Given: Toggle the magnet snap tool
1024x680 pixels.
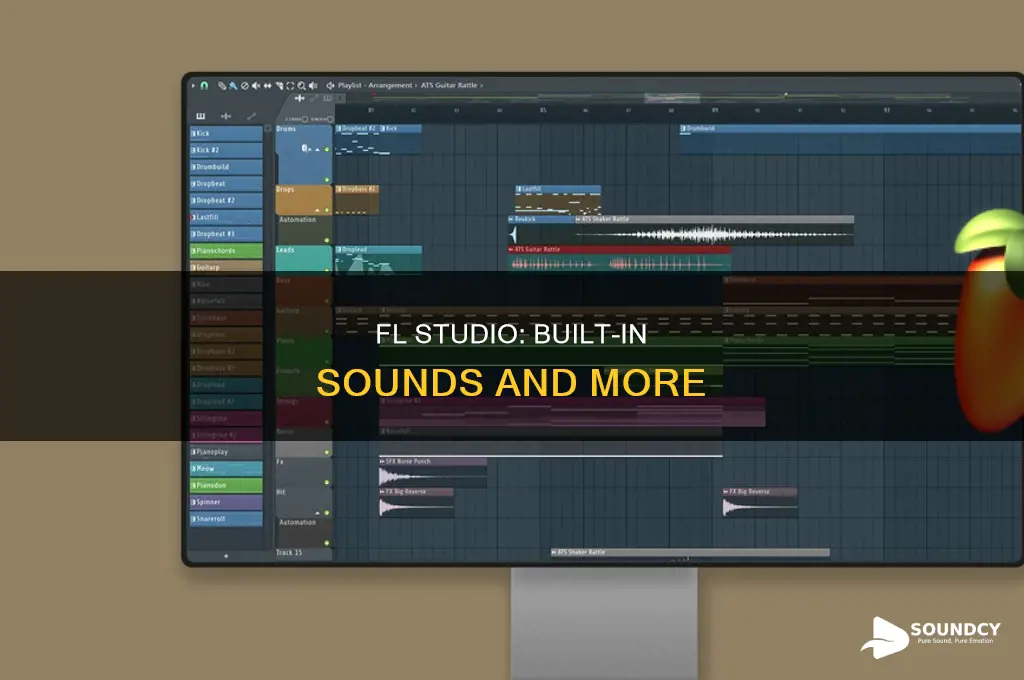Looking at the screenshot, I should [204, 86].
